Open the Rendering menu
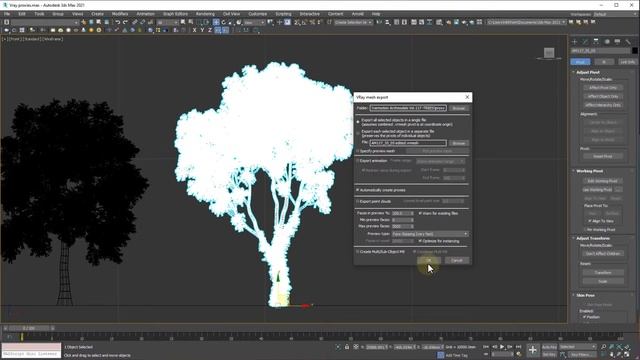Image resolution: width=640 pixels, height=360 pixels. (x=205, y=14)
